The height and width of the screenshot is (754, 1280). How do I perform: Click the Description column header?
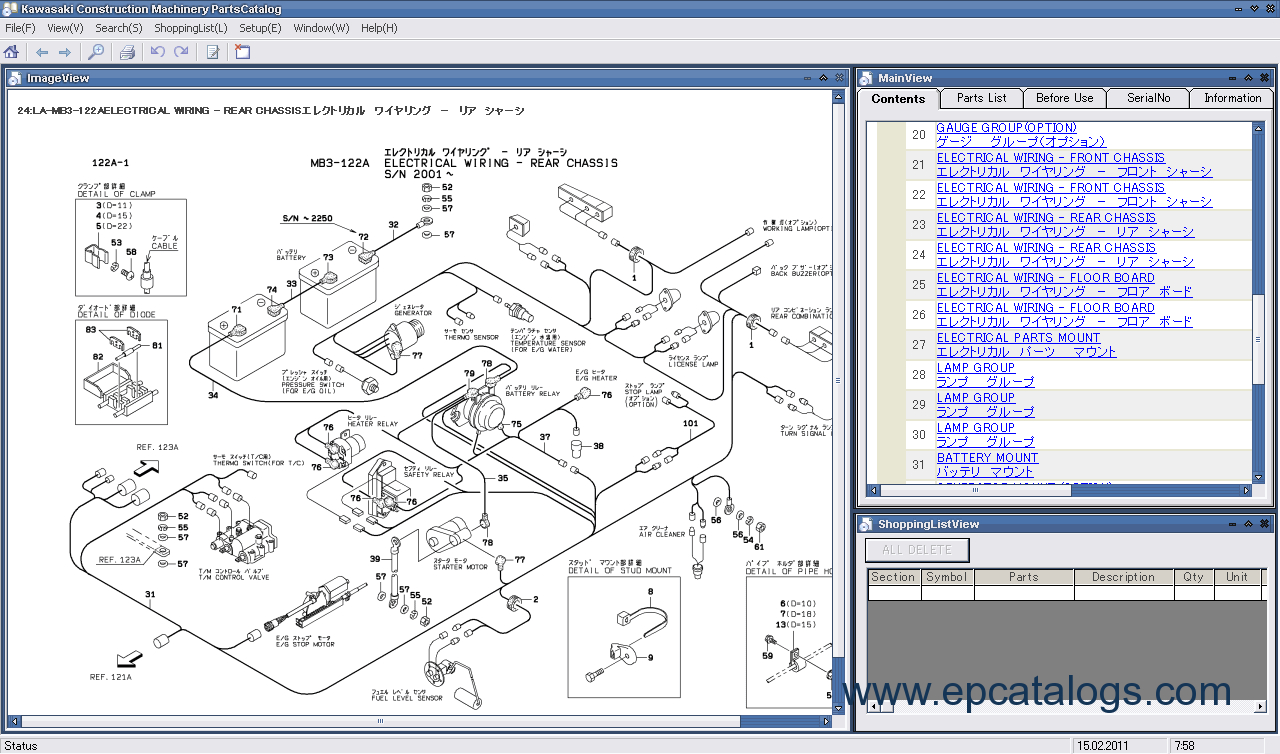coord(1123,577)
